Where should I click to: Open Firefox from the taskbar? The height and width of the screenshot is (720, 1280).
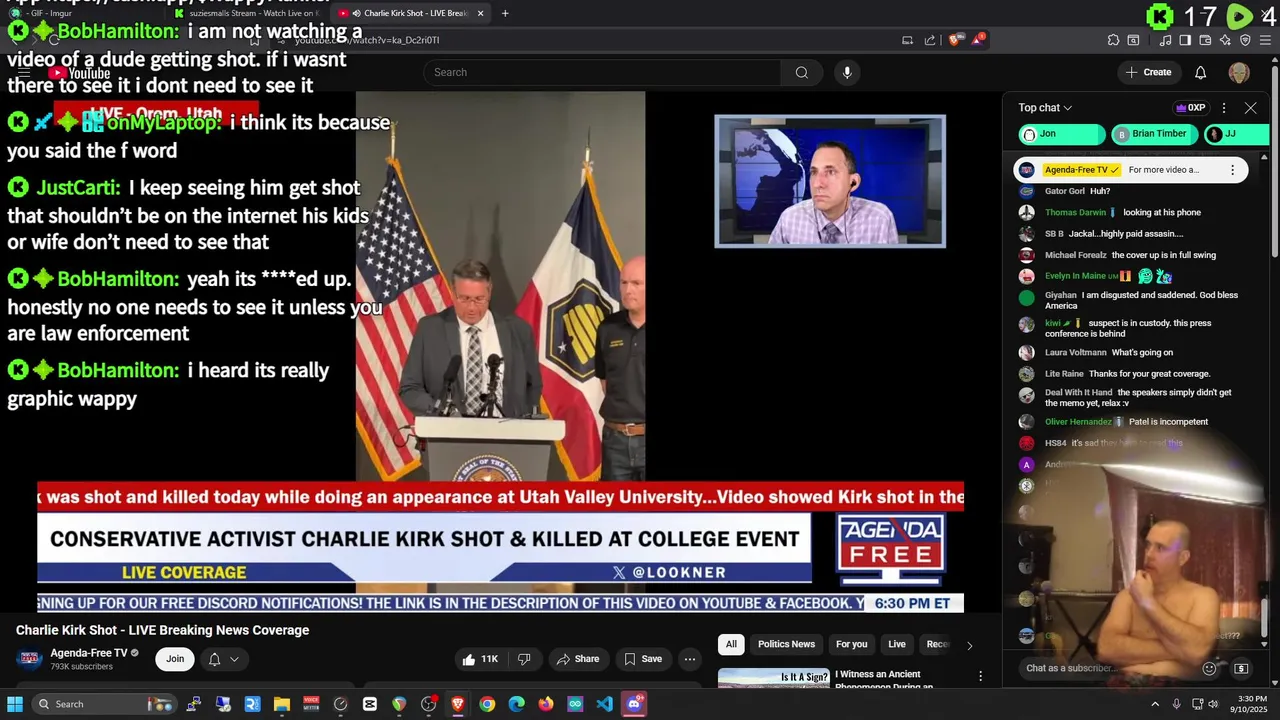[x=545, y=704]
